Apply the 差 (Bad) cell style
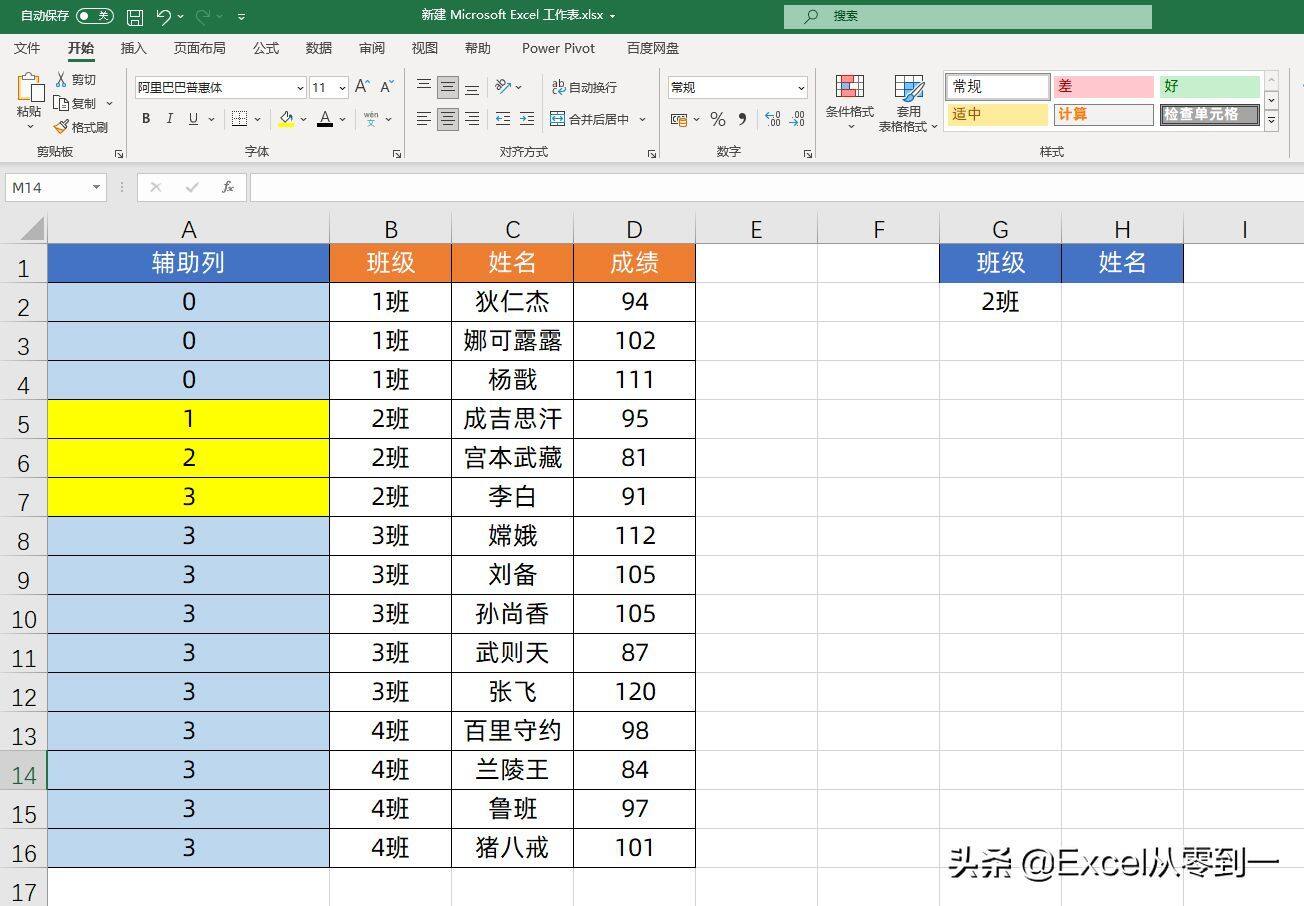 1103,87
